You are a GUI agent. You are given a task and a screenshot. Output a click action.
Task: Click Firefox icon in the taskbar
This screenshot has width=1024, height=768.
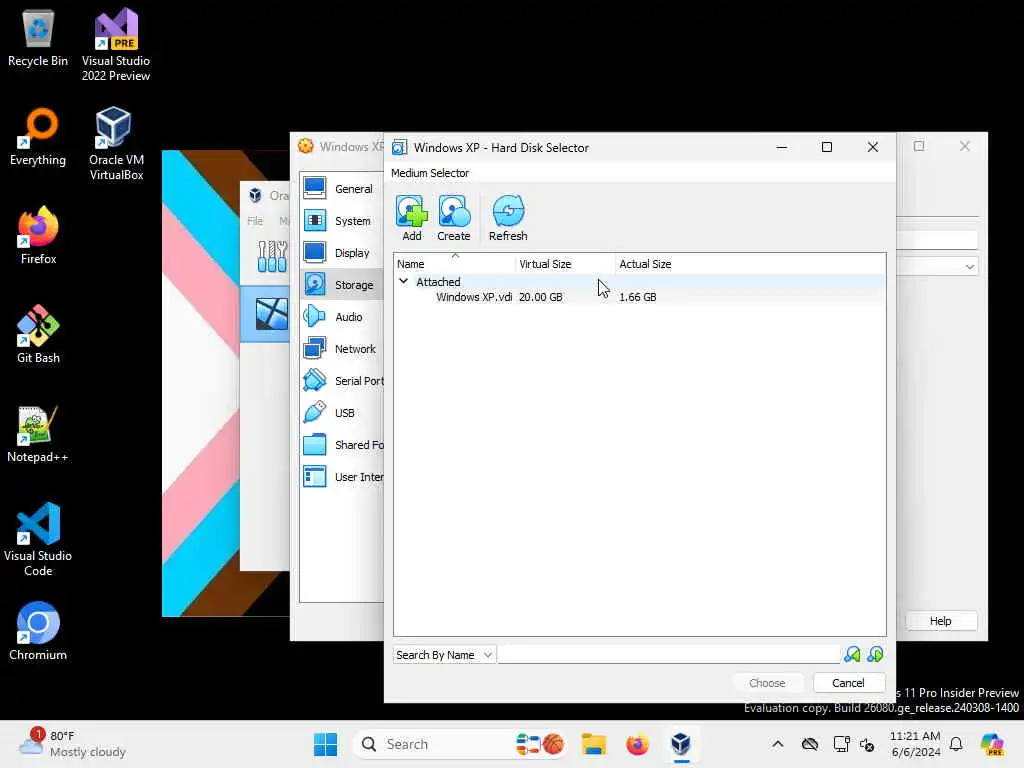[637, 744]
